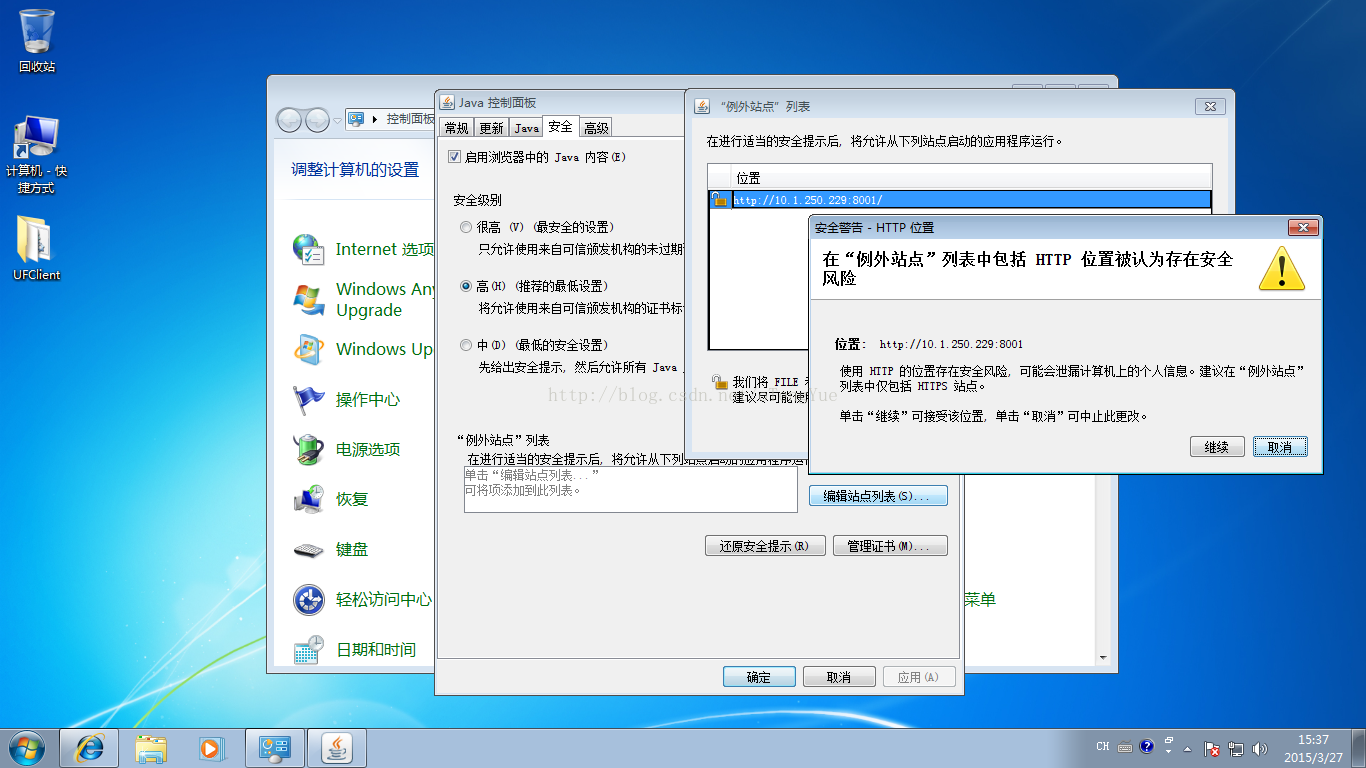
Task: Click the Windows Update icon
Action: coord(308,349)
